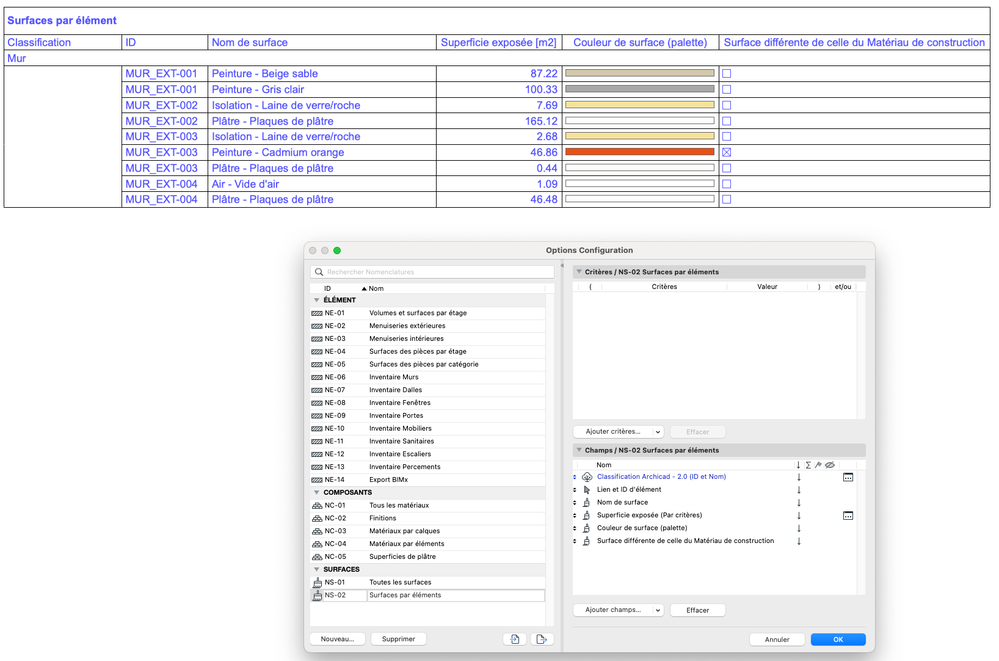This screenshot has width=999, height=661.
Task: Open options button for Classification Archicad field
Action: pyautogui.click(x=848, y=477)
